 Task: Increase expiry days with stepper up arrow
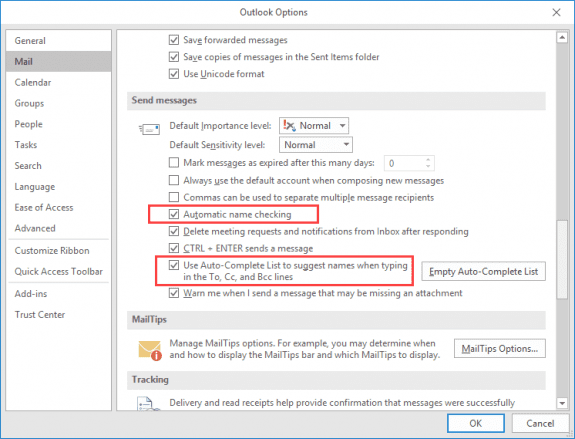(x=428, y=160)
